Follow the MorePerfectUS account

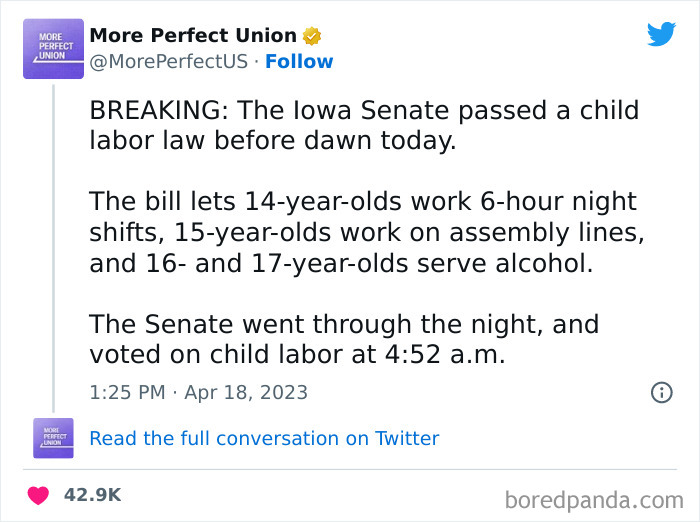299,61
